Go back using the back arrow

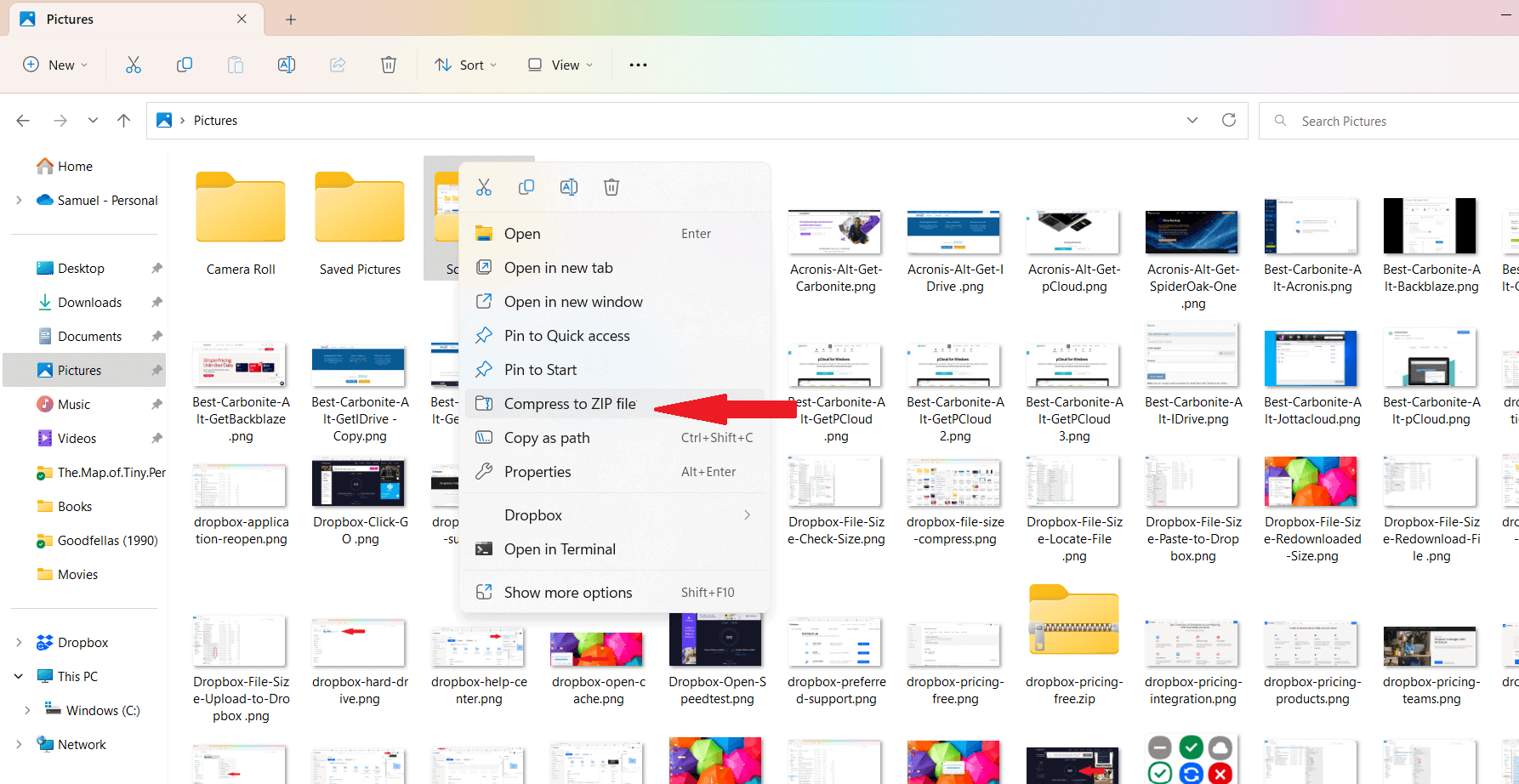(x=23, y=120)
